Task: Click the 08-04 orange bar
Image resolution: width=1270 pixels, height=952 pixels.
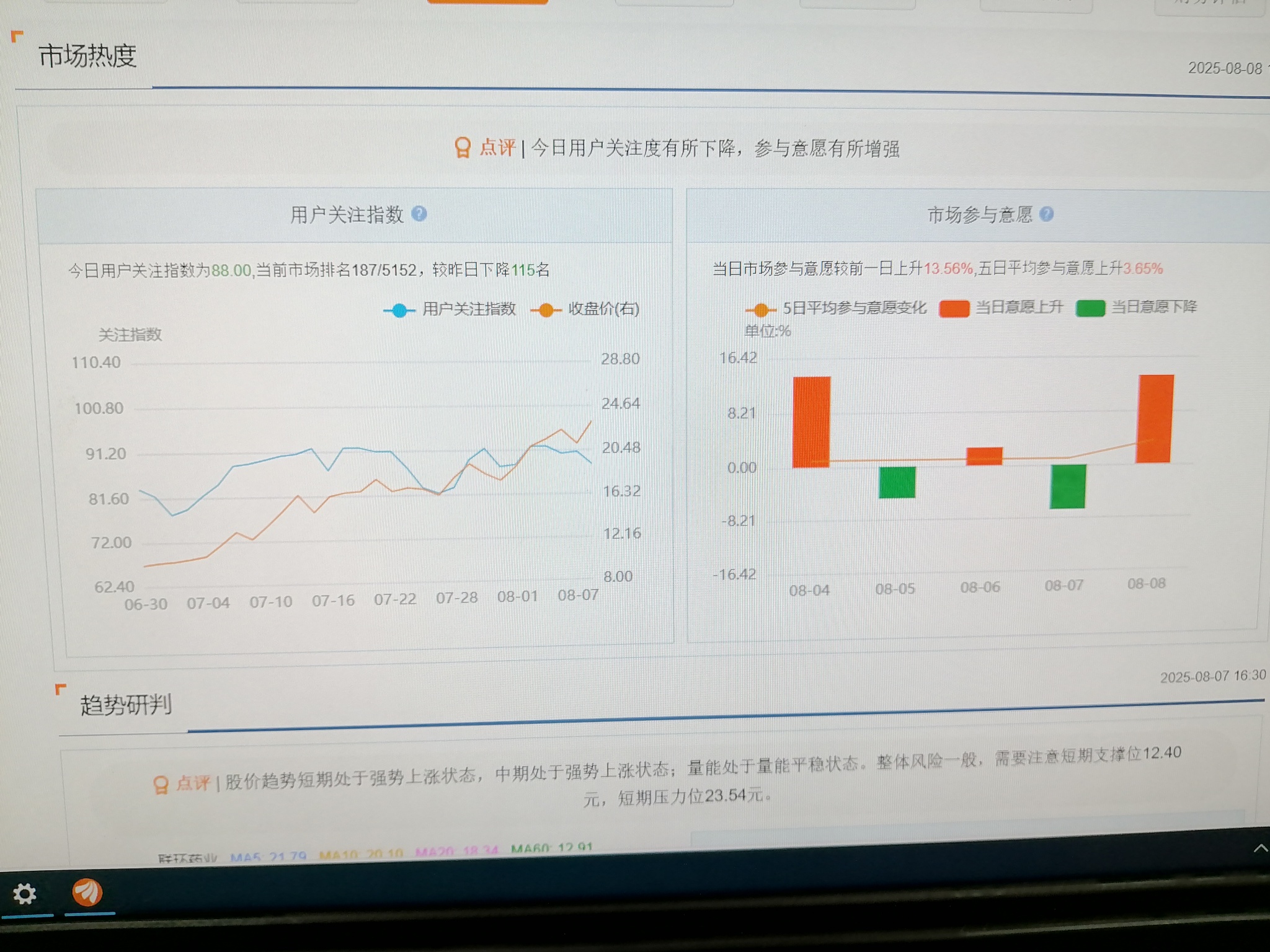Action: (x=812, y=422)
